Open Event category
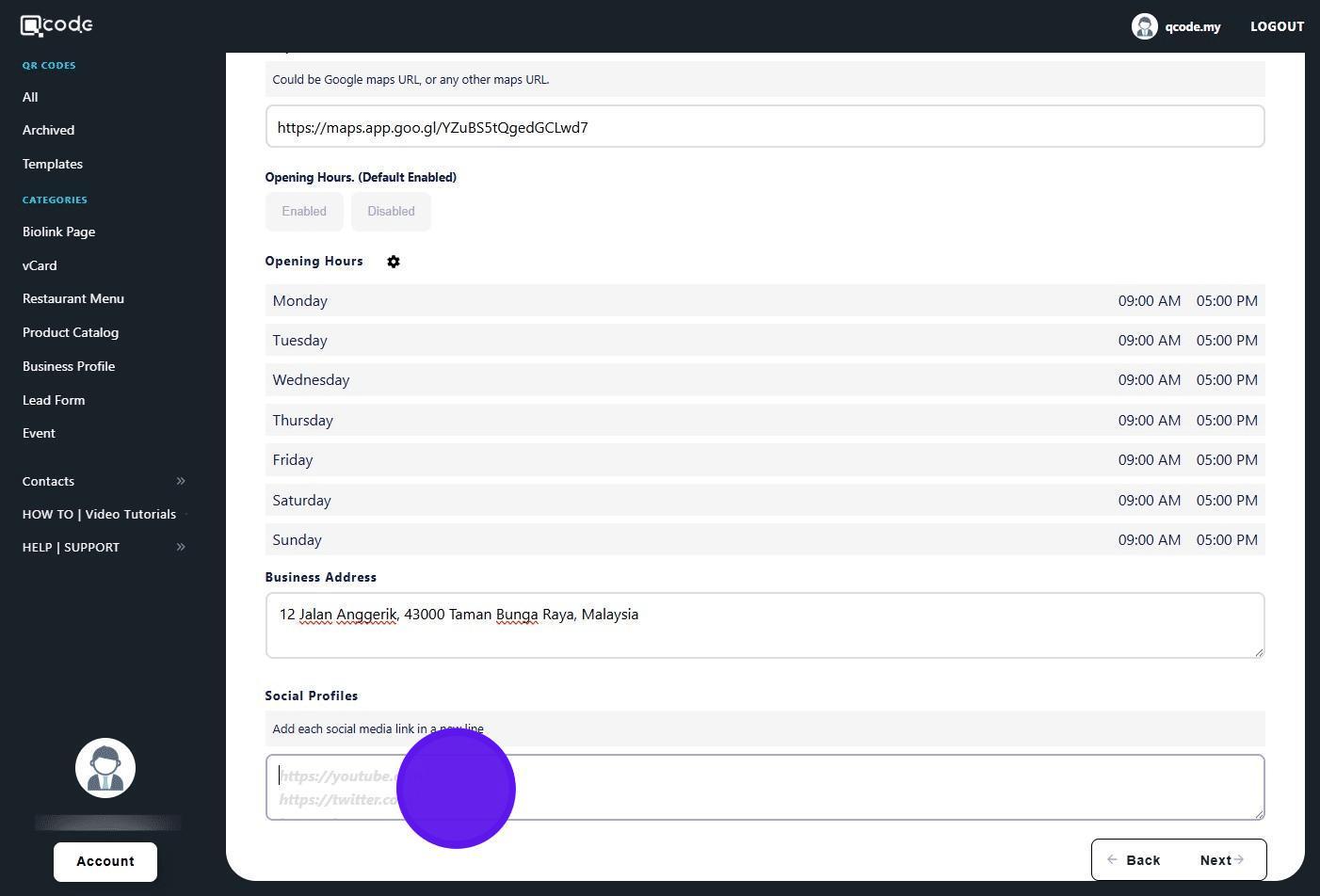The width and height of the screenshot is (1320, 896). [39, 433]
